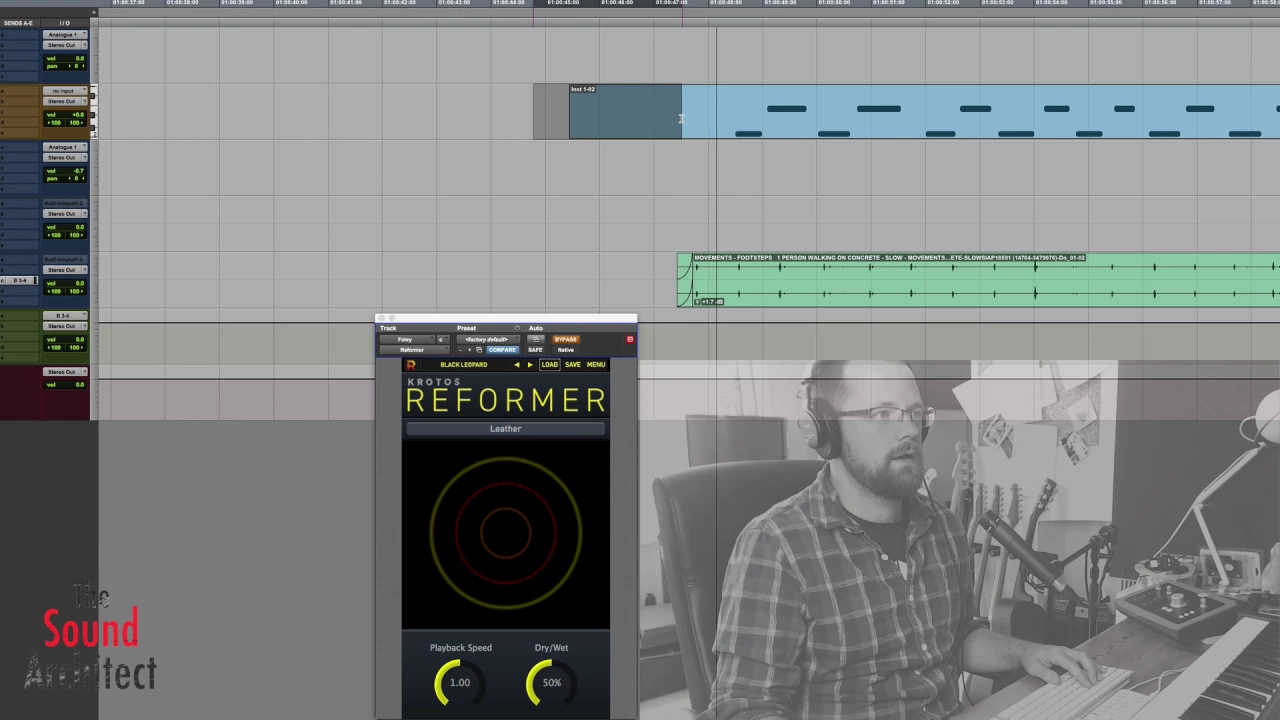Click the BLACK LEOPARD preset name
1280x720 pixels.
[x=464, y=365]
